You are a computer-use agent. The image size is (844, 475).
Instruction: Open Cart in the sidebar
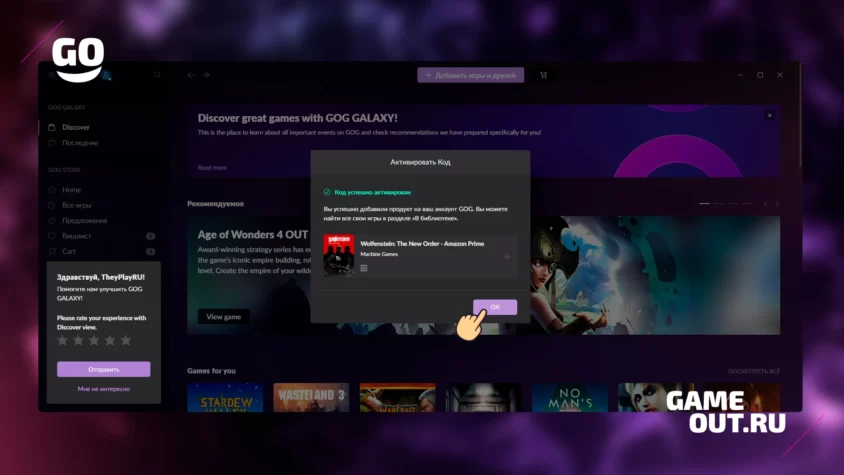68,252
